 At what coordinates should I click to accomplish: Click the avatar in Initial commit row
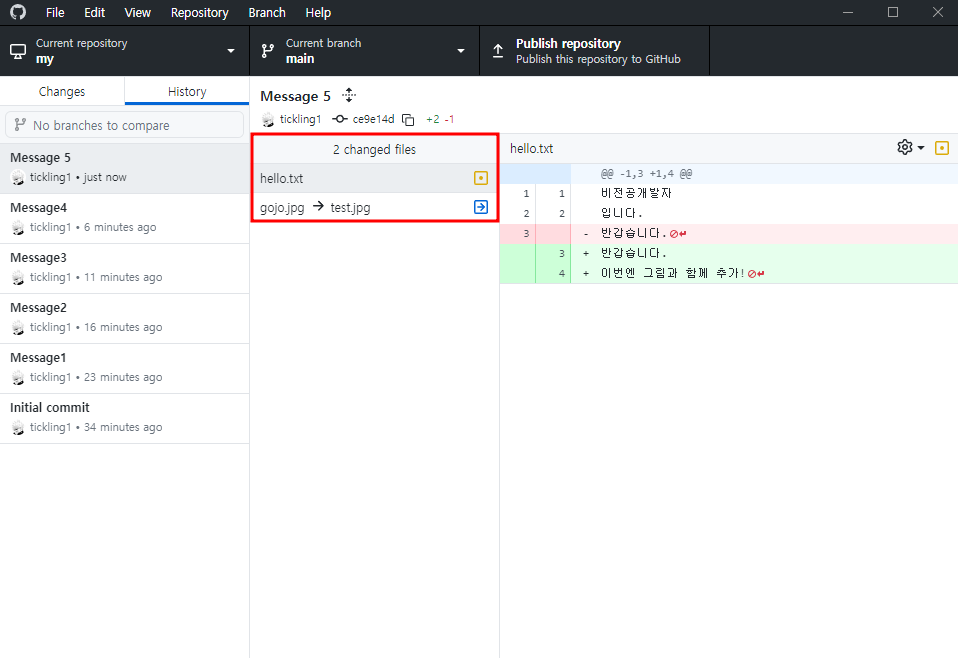[18, 428]
